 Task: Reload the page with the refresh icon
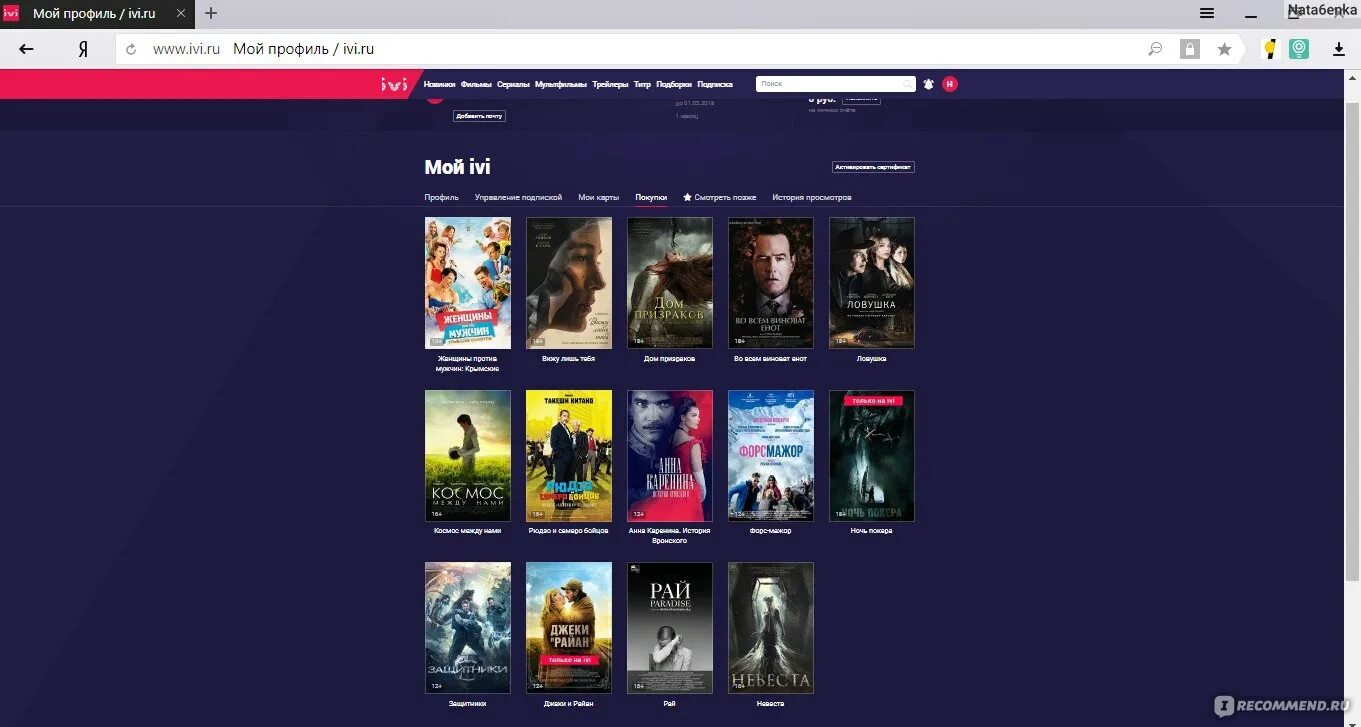point(131,49)
